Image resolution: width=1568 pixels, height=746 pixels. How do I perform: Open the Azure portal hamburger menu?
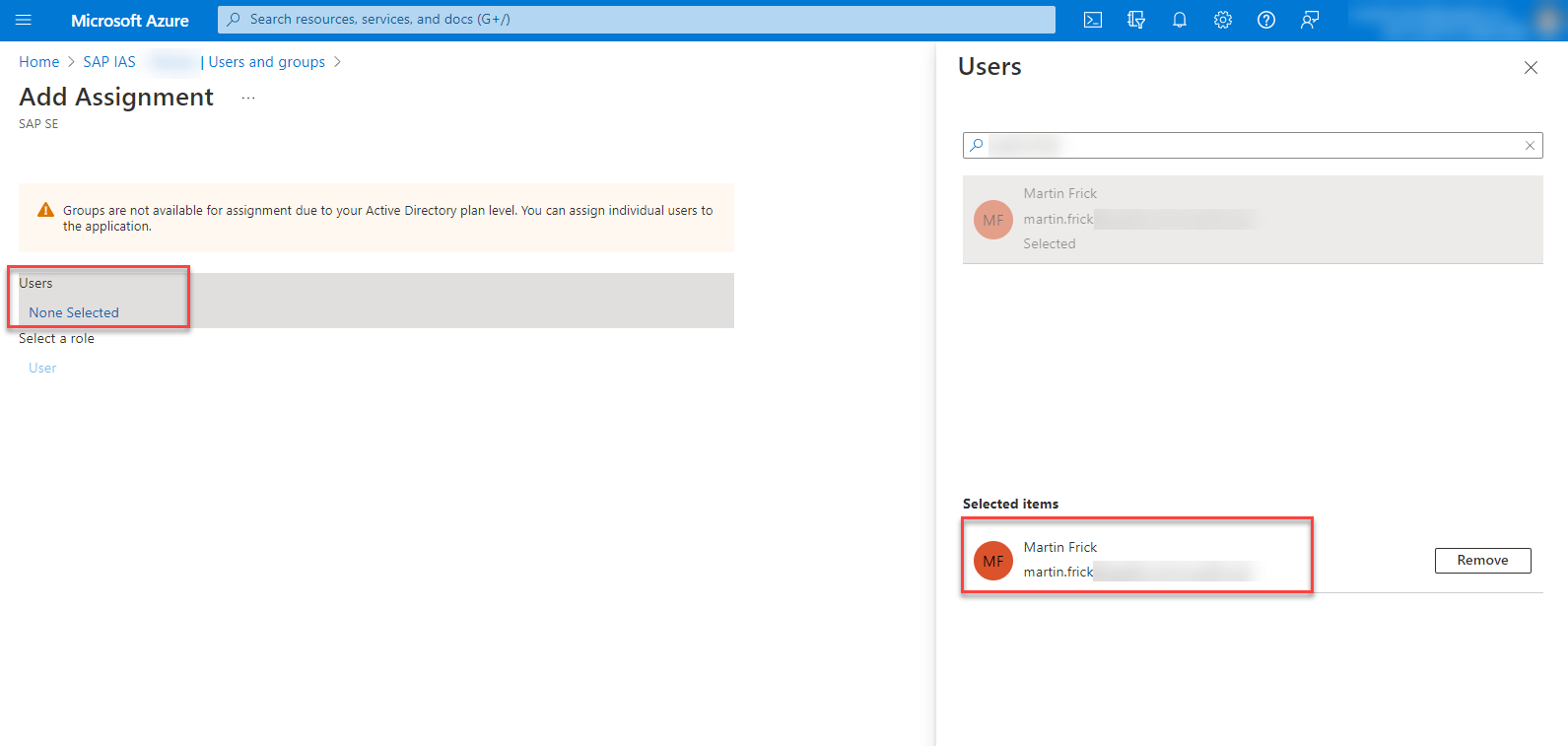click(x=24, y=20)
